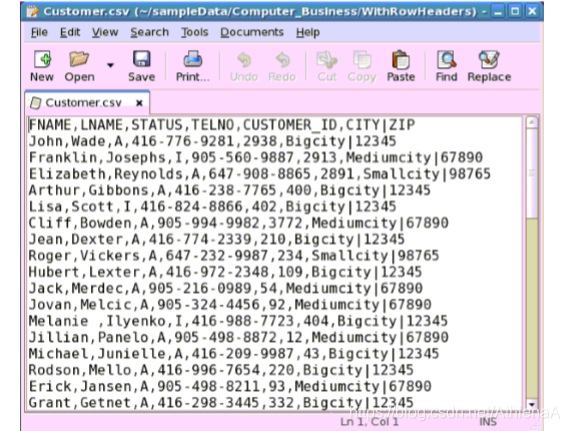
Task: Click the scrollbar up arrow
Action: coord(532,122)
